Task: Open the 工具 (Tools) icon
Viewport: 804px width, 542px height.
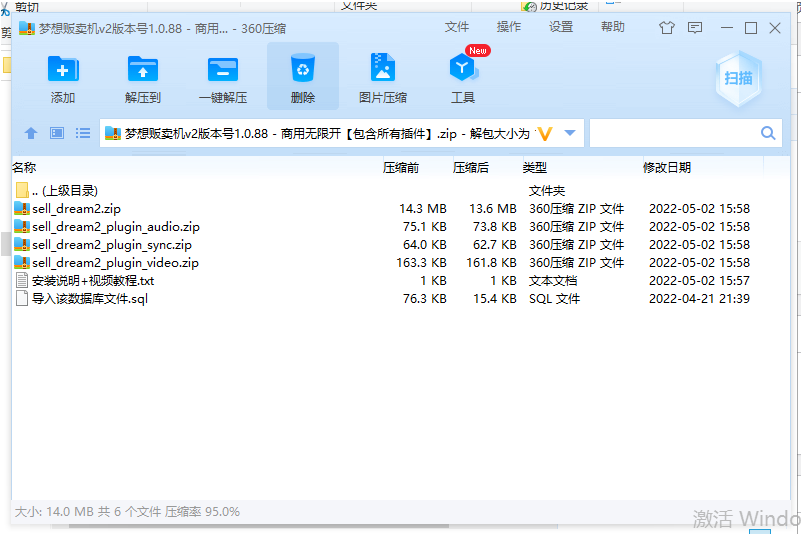Action: (463, 77)
